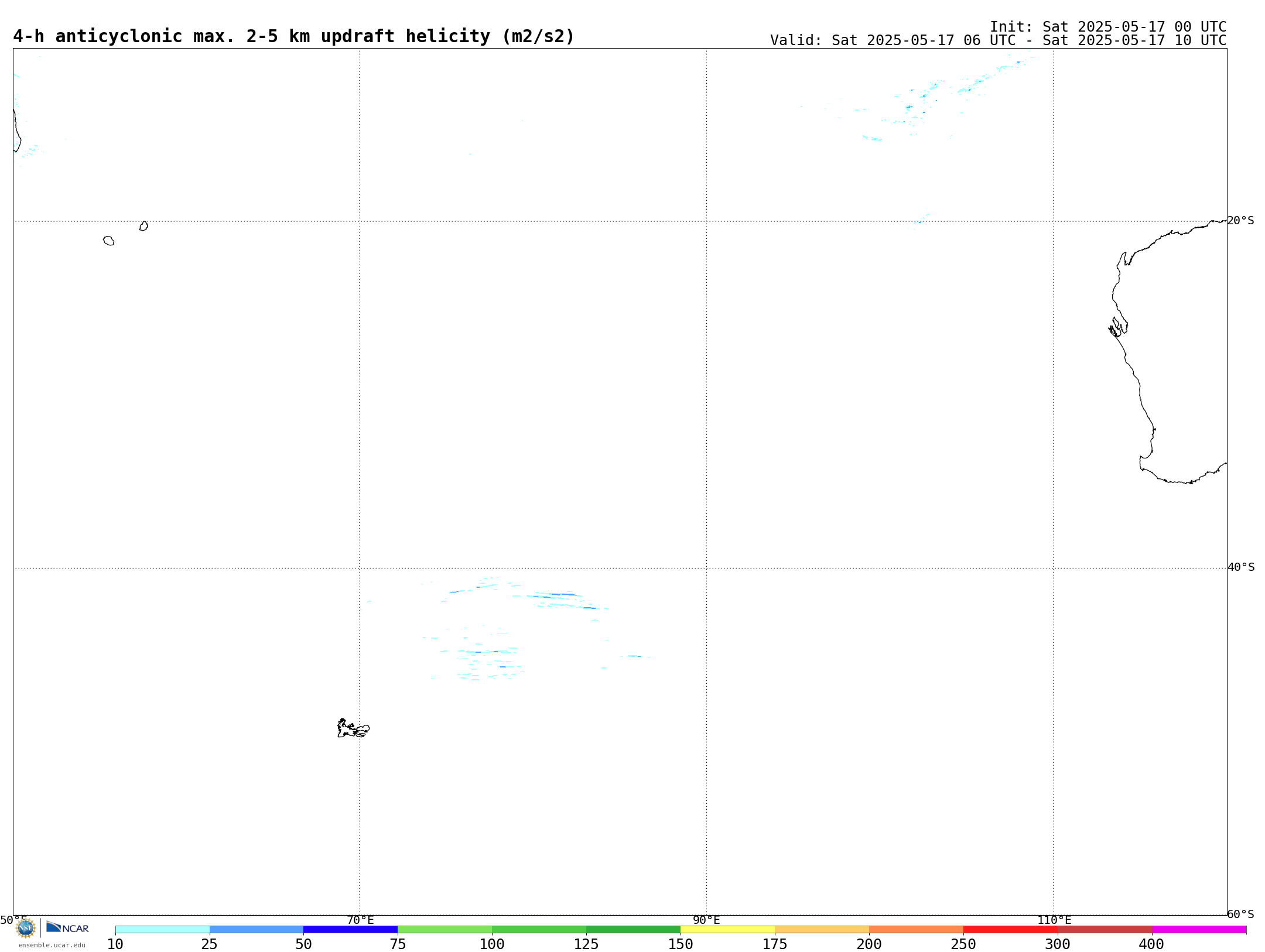Click the NCAR logo

click(x=68, y=927)
